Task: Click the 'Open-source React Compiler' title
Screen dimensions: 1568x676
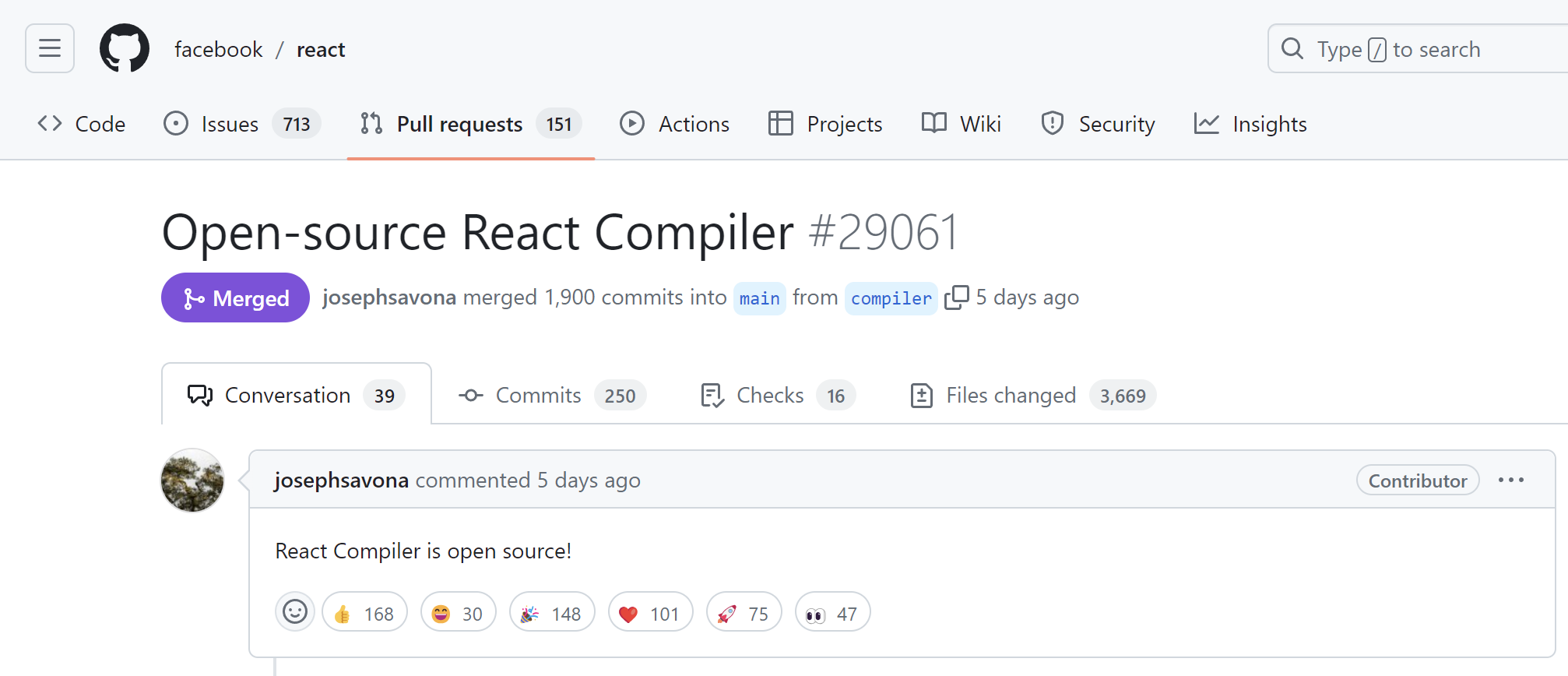Action: pyautogui.click(x=478, y=232)
